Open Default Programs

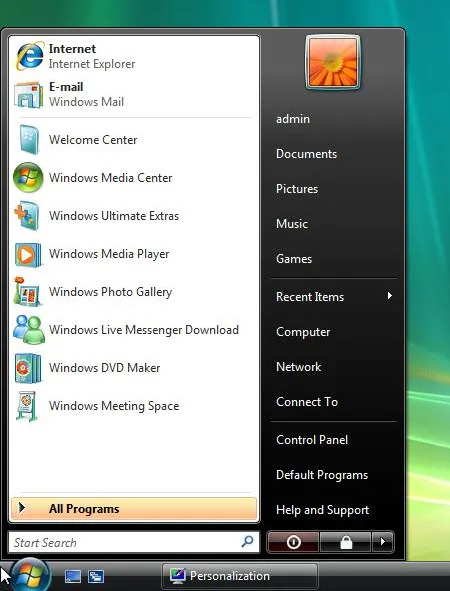pos(322,475)
